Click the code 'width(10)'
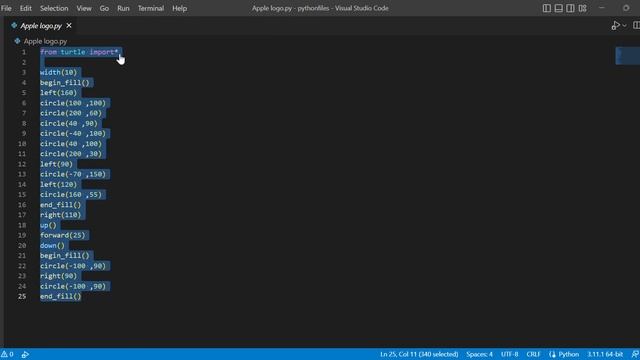Viewport: 640px width, 360px height. [58, 72]
